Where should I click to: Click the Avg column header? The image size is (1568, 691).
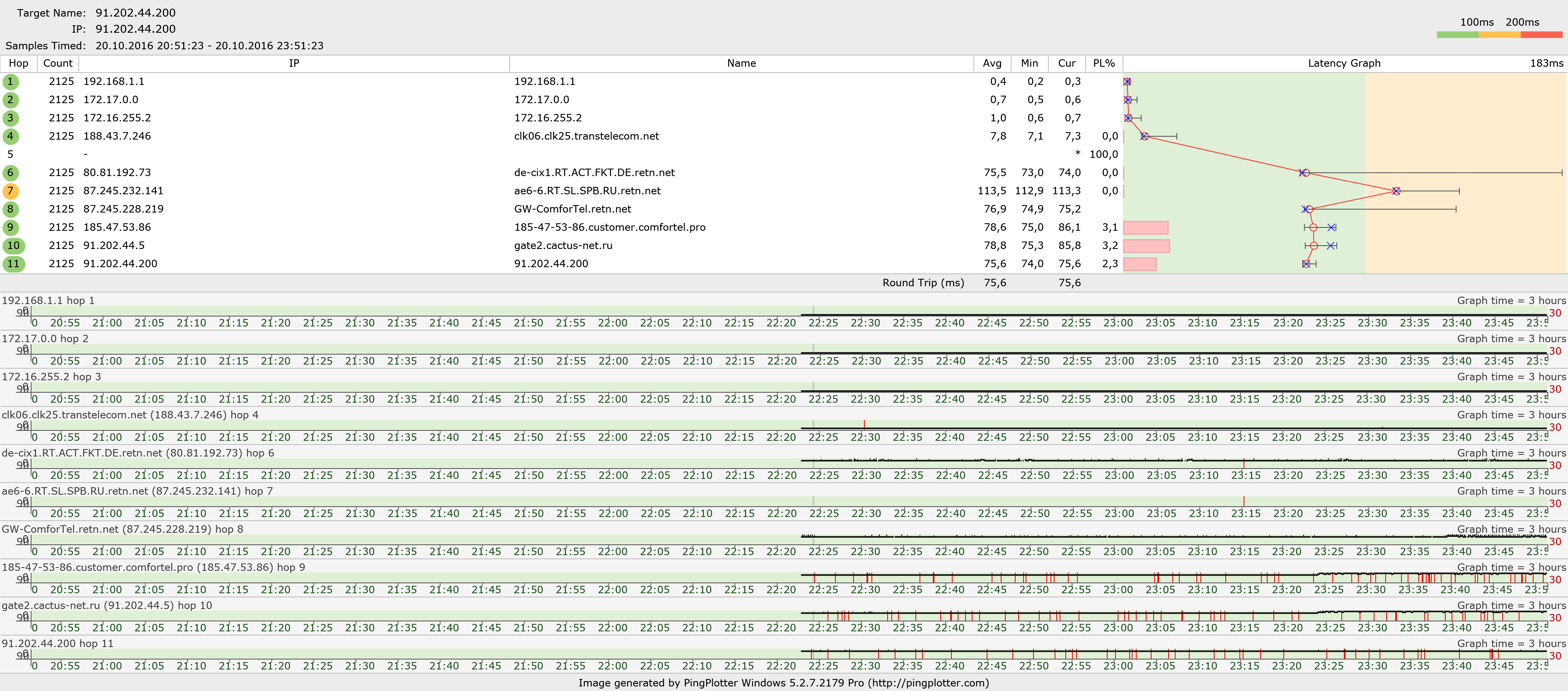992,63
